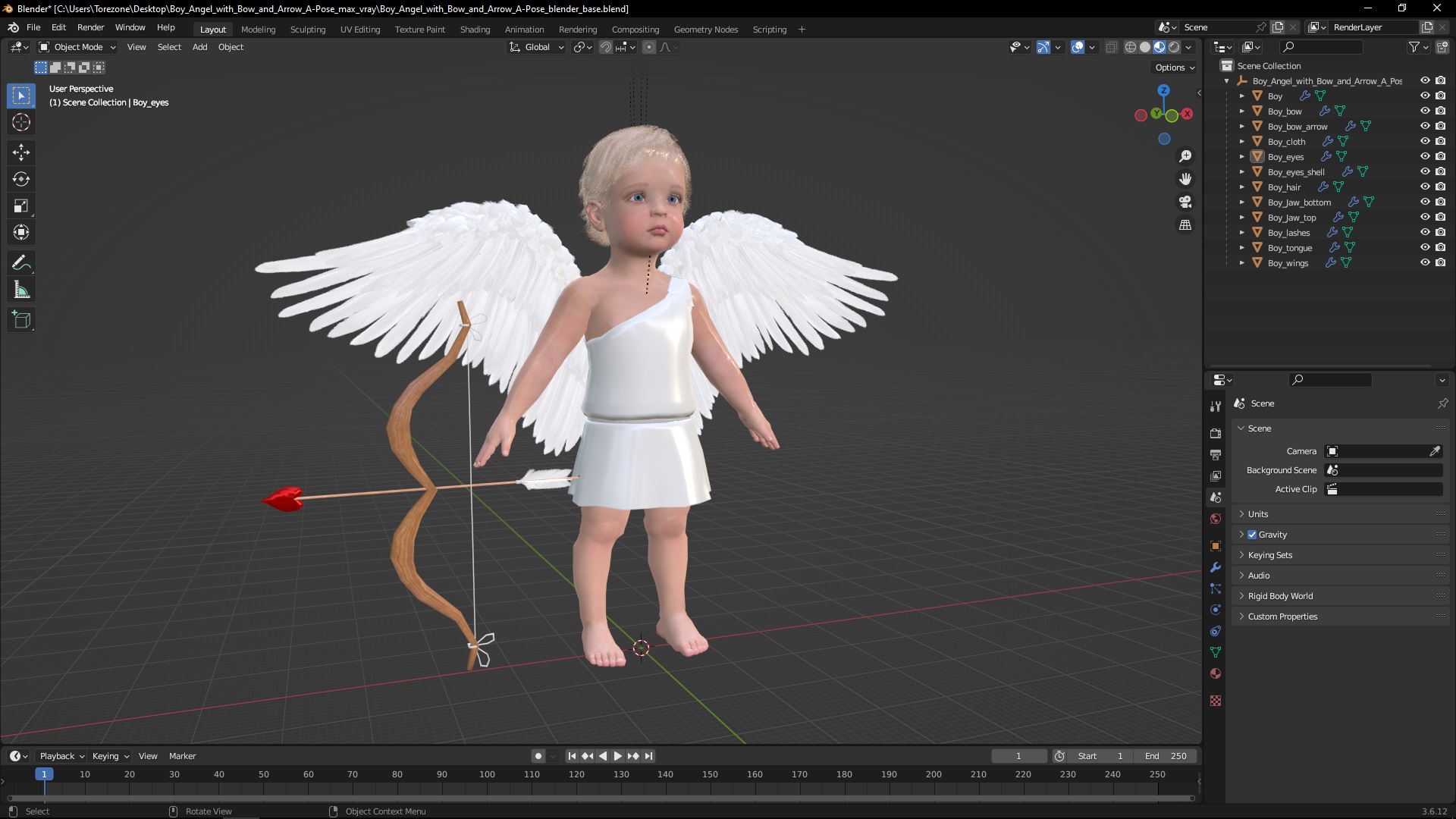
Task: Disable Boy_cloth in renders
Action: pyautogui.click(x=1440, y=141)
